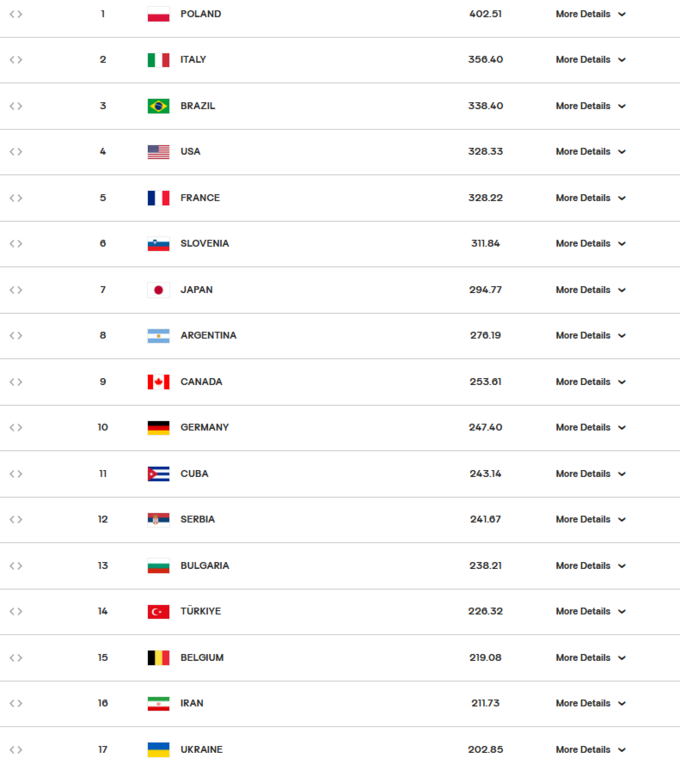
Task: Click the Canada flag icon
Action: 158,382
